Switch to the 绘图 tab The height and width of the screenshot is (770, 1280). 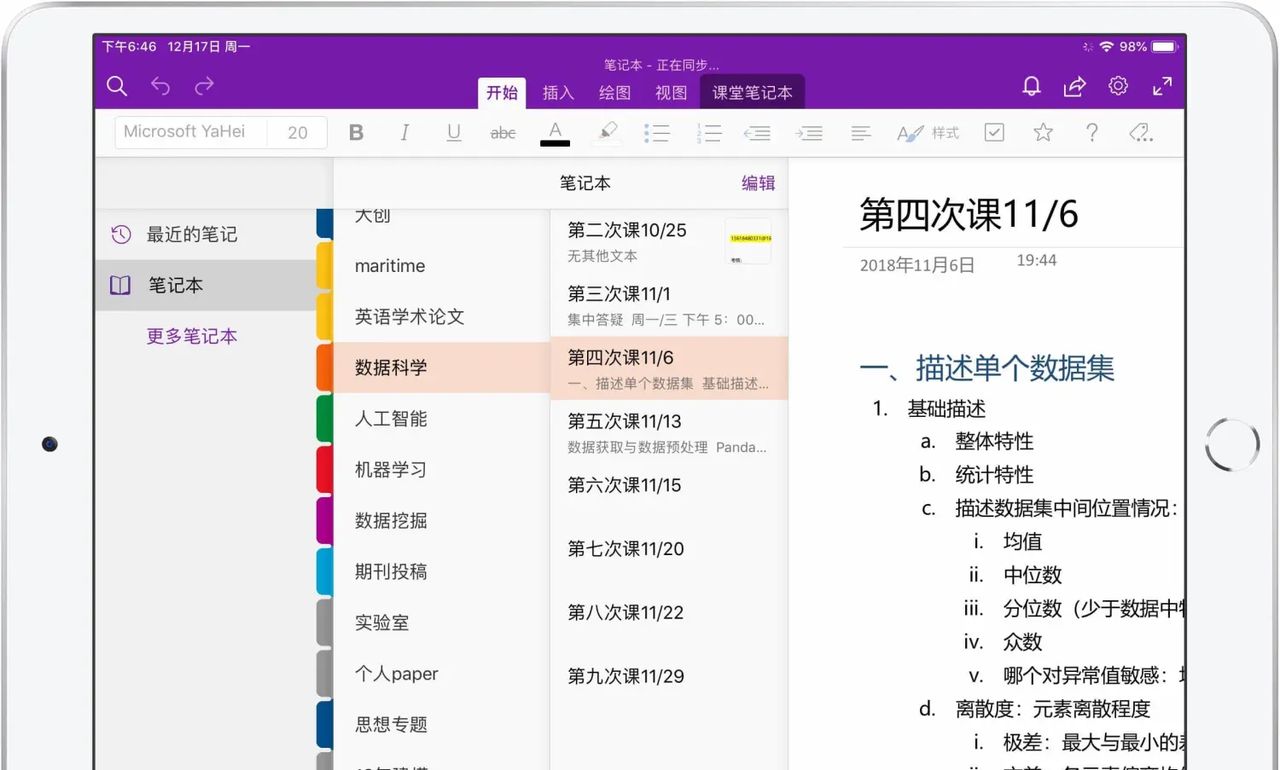[x=615, y=93]
